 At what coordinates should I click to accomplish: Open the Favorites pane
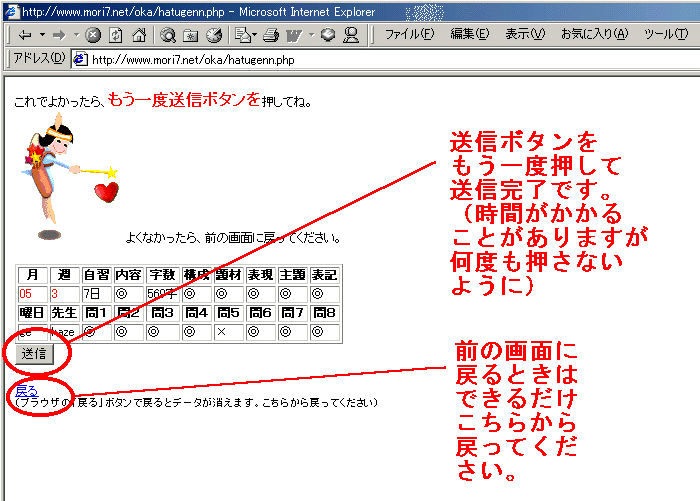[190, 34]
